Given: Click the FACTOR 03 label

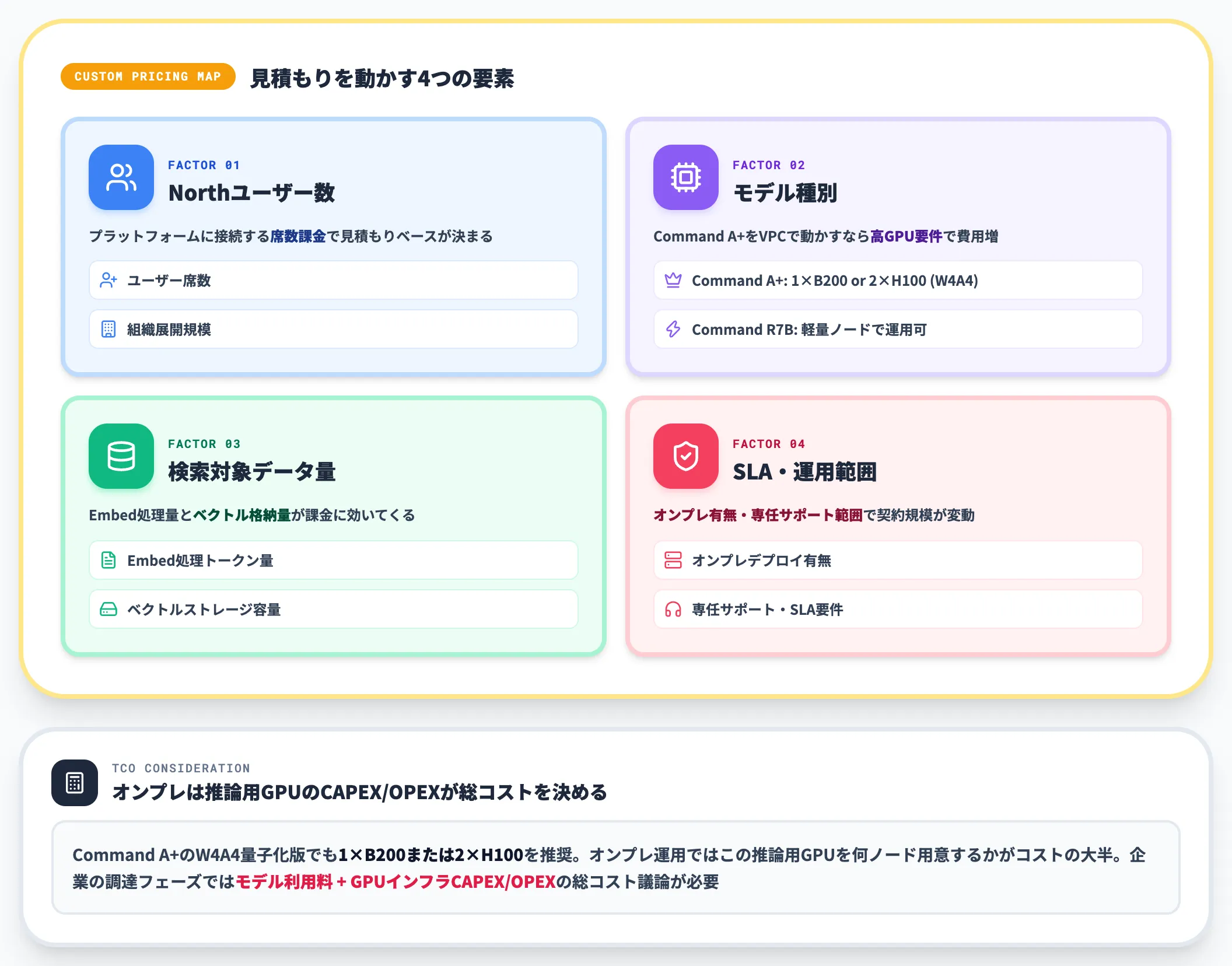Looking at the screenshot, I should (x=204, y=444).
